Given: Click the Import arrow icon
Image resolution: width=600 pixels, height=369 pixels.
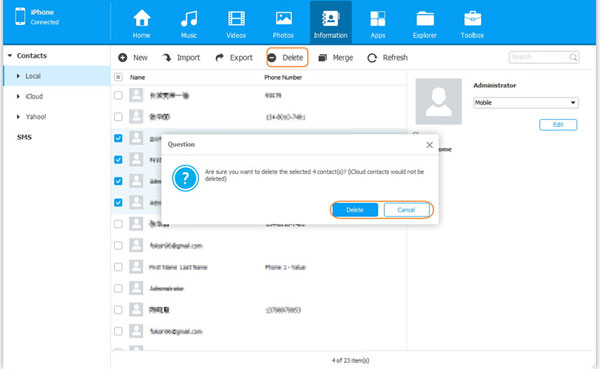Looking at the screenshot, I should coord(166,57).
